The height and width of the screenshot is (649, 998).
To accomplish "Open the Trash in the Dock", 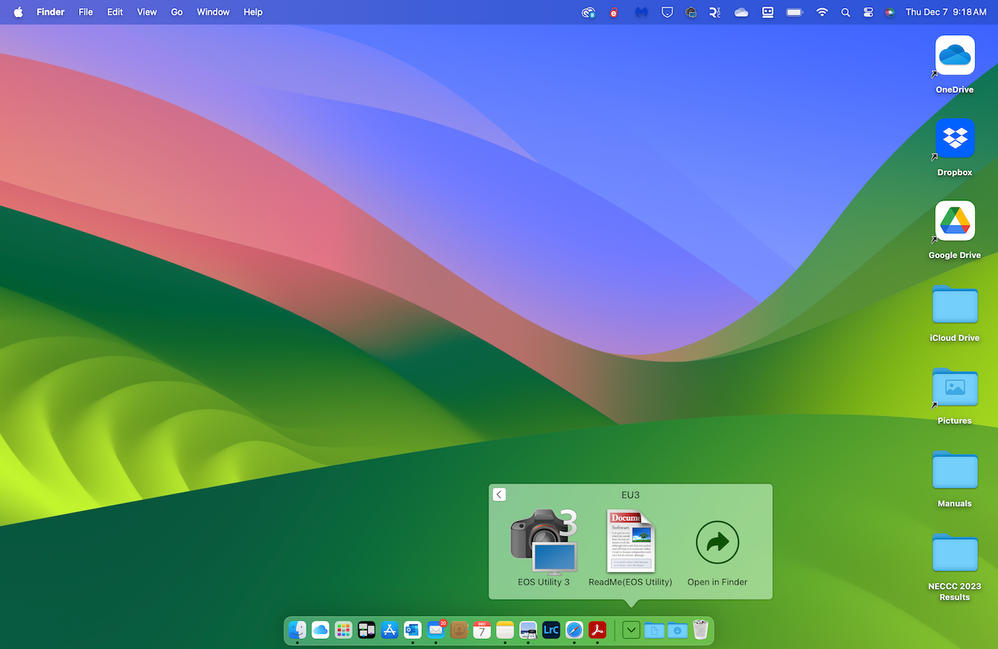I will 700,630.
